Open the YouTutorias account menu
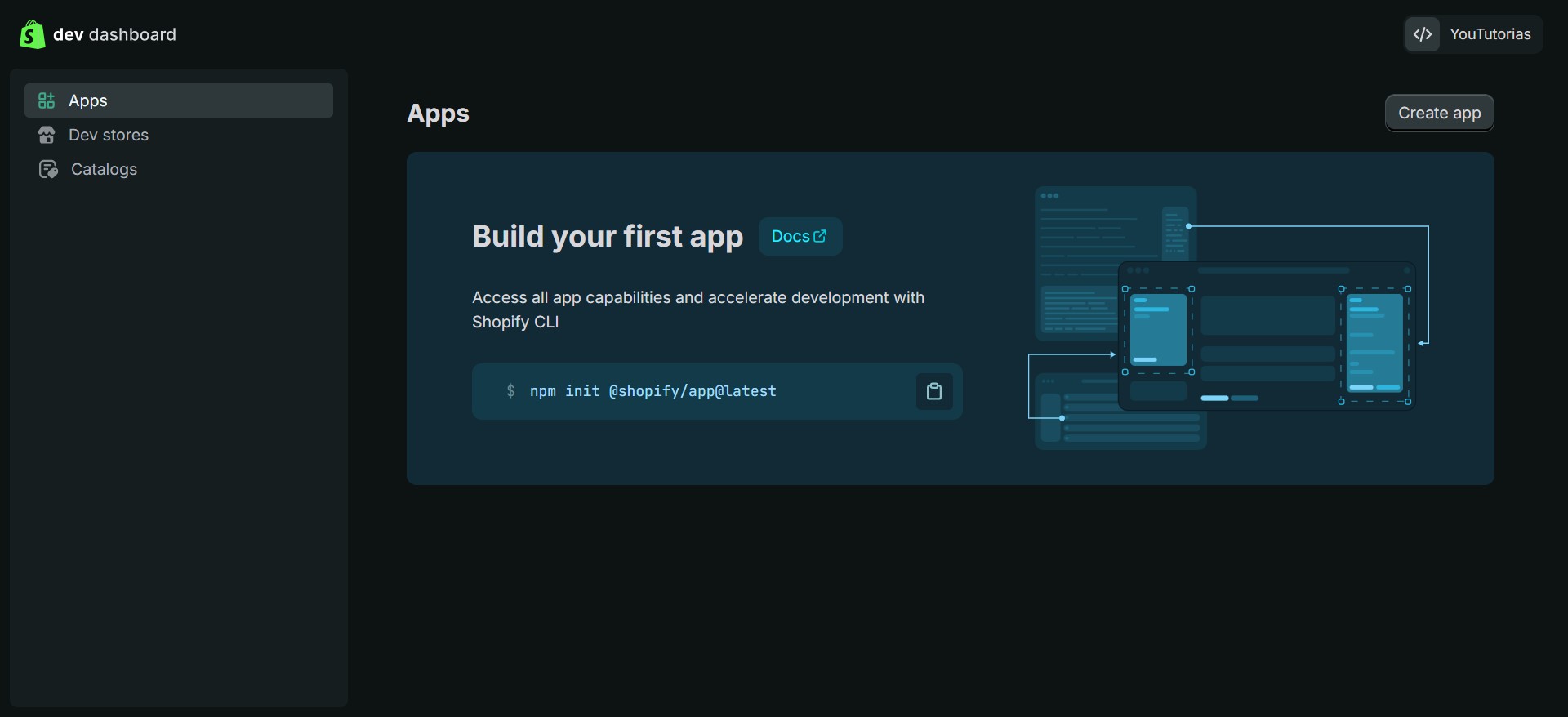Screen dimensions: 1568x717 point(1473,34)
